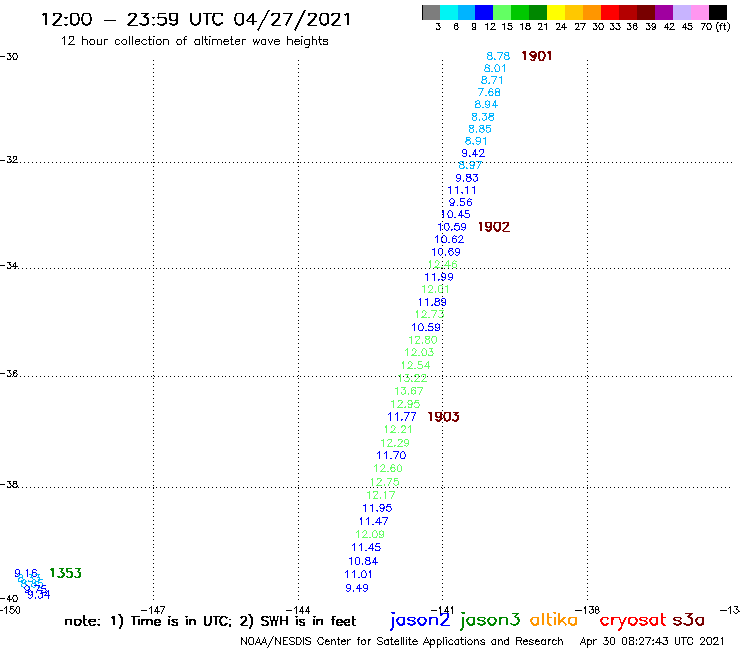Select the value '10.69'
740x650 pixels.
pyautogui.click(x=446, y=252)
